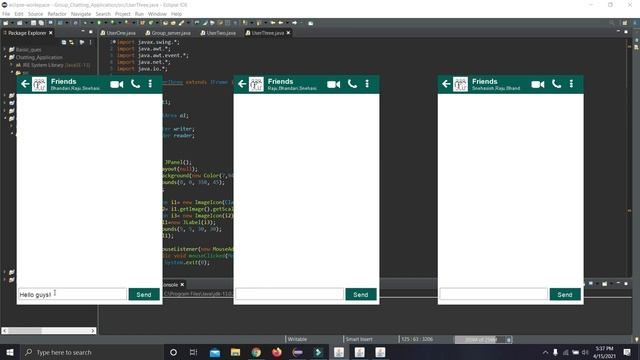This screenshot has width=640, height=360.
Task: Collapse the Chatting_Application project
Action: coord(5,57)
